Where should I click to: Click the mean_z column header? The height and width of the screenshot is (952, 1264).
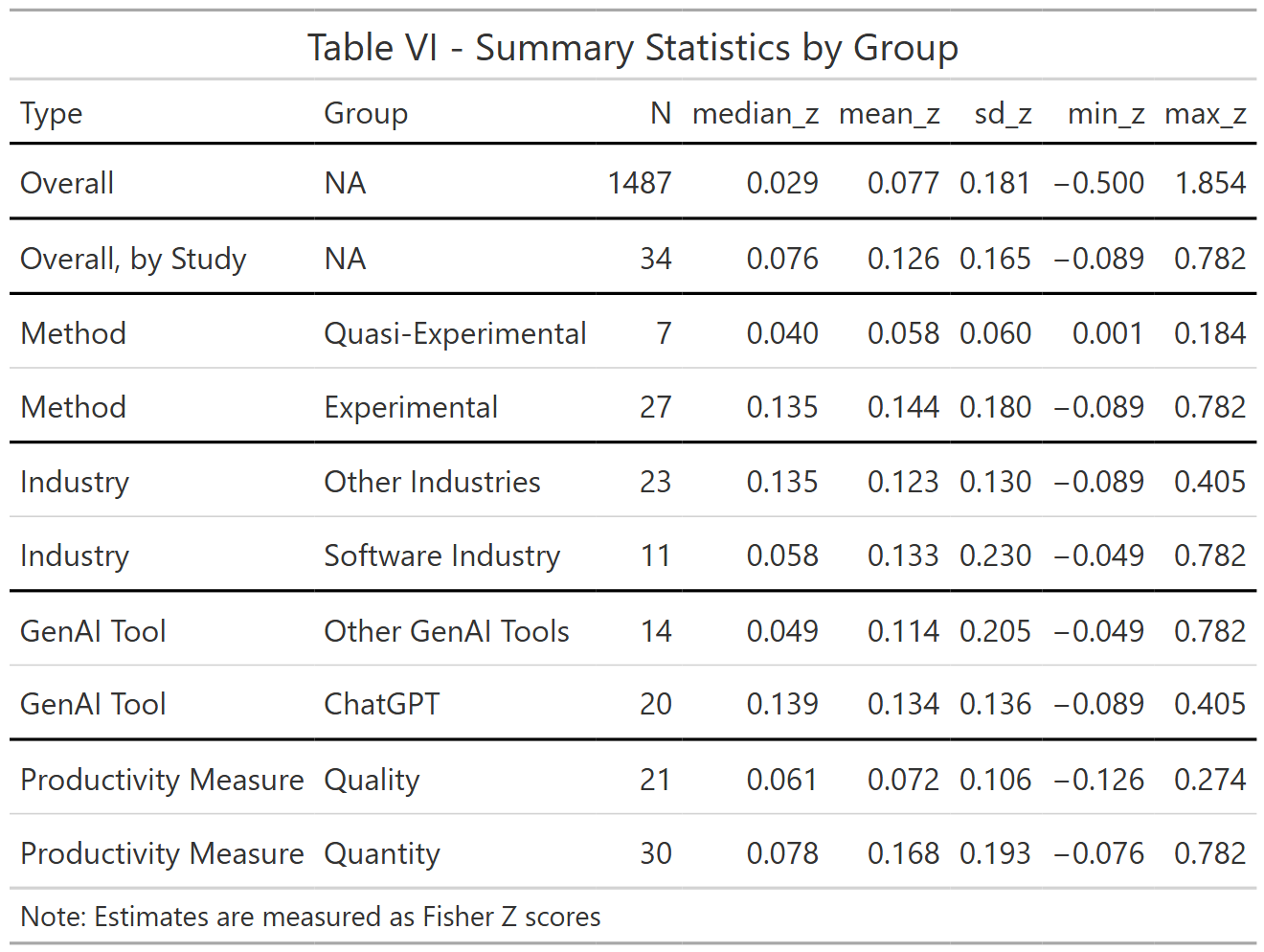tap(889, 114)
